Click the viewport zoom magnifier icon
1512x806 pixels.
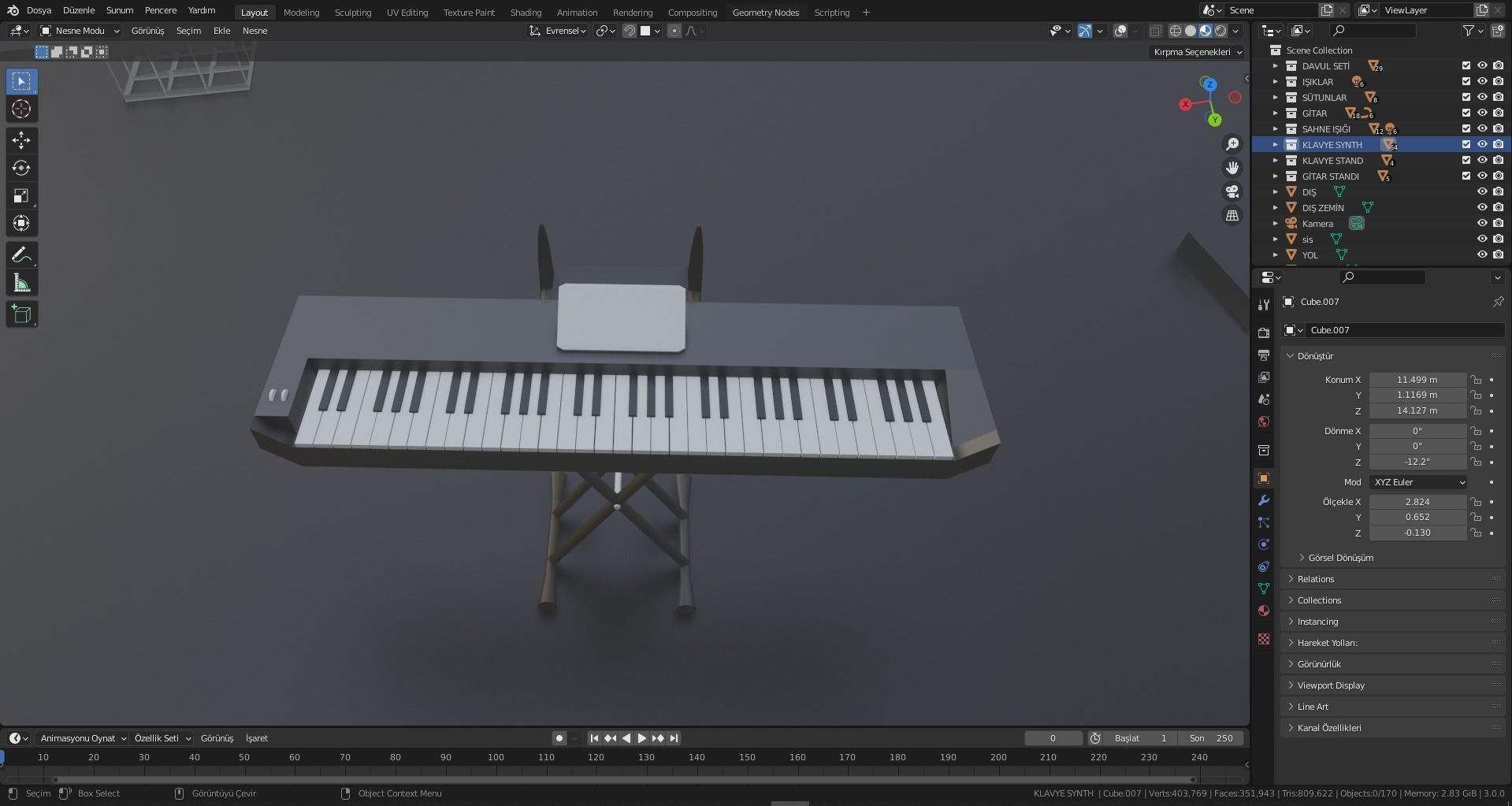pos(1232,144)
